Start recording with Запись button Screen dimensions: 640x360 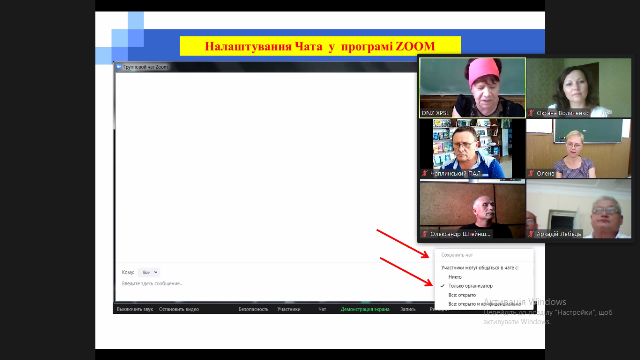(408, 309)
